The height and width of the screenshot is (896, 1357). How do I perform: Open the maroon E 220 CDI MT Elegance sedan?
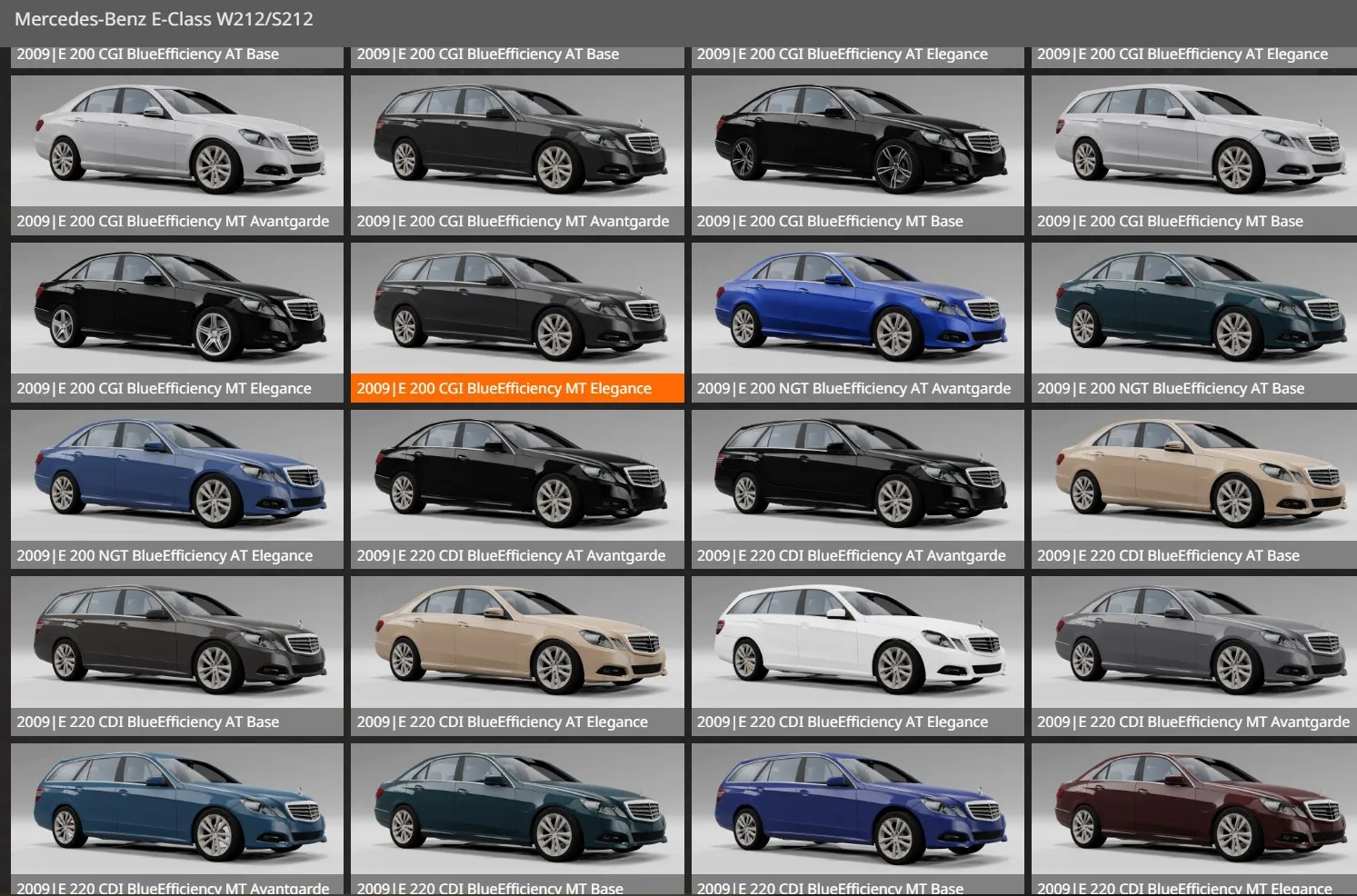[1194, 820]
